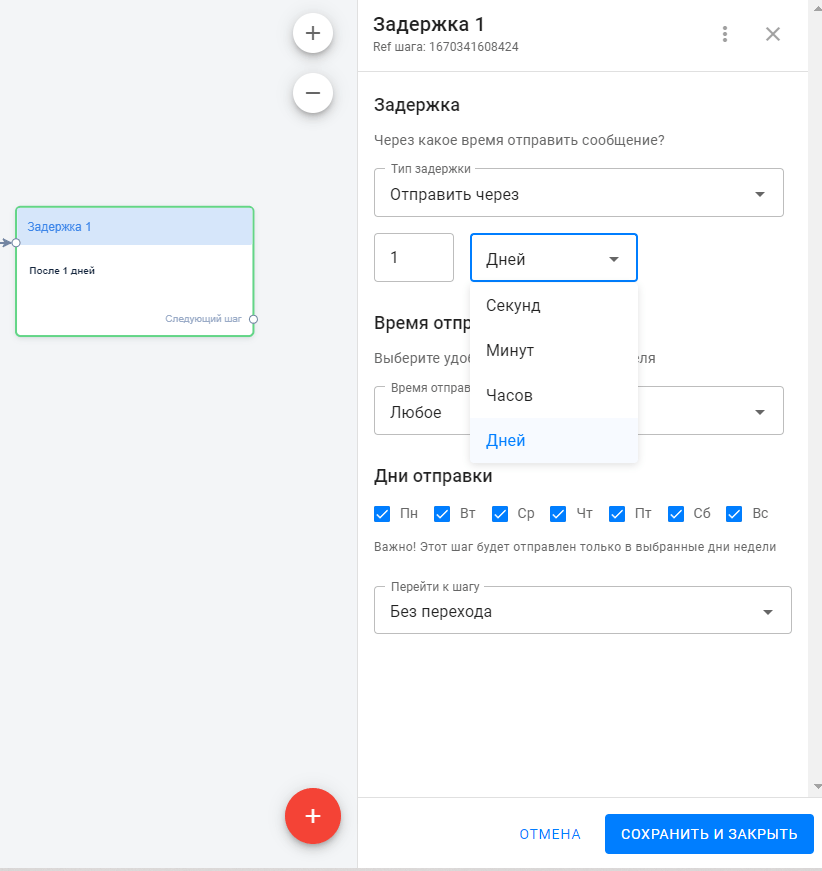Open the Тип задержки dropdown

coord(578,194)
